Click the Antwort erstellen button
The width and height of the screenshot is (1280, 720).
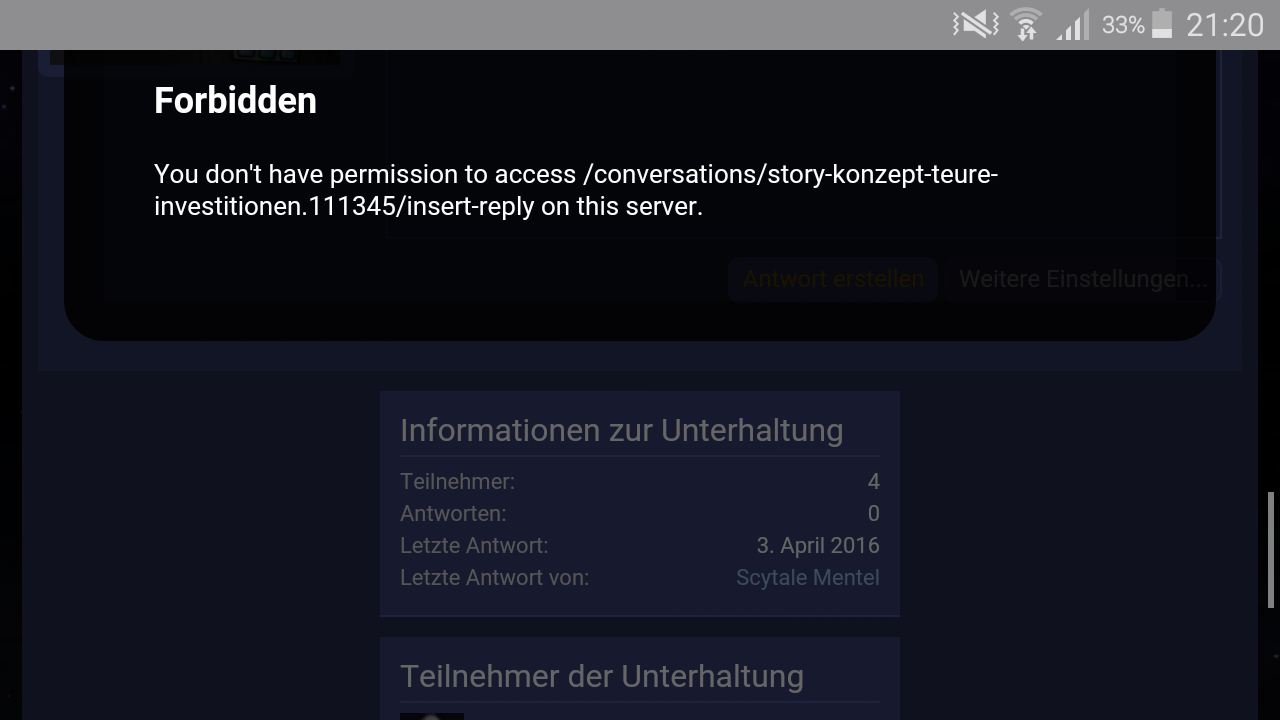[x=833, y=279]
